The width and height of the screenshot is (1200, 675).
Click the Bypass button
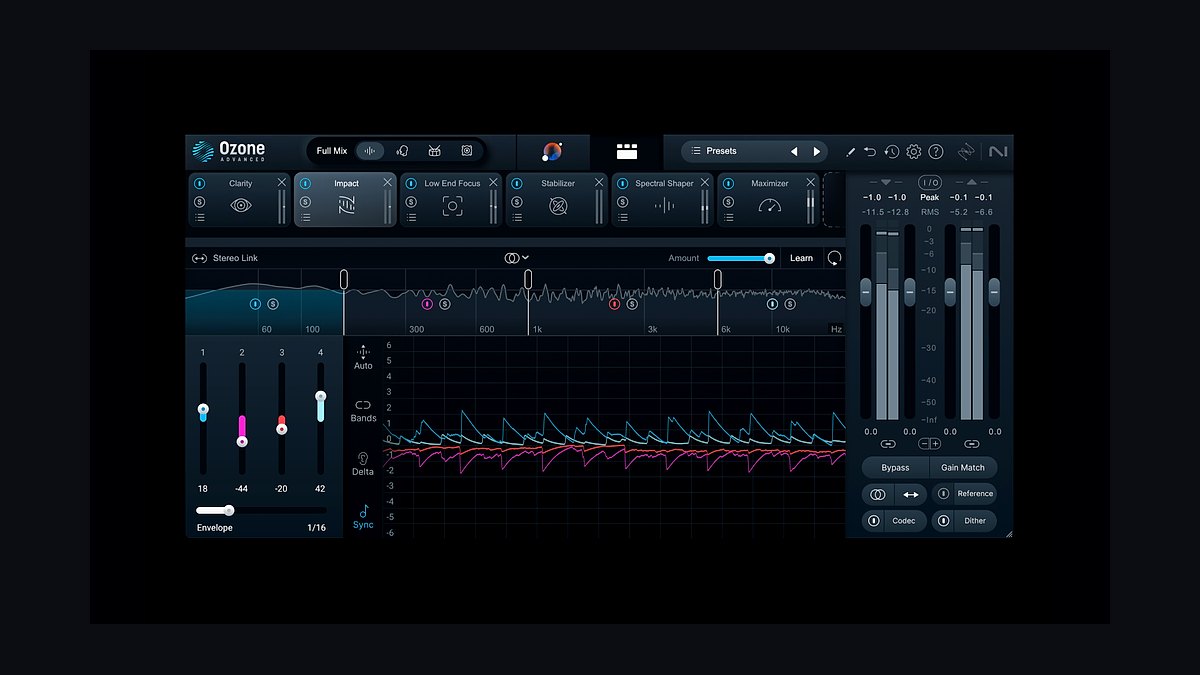(895, 467)
